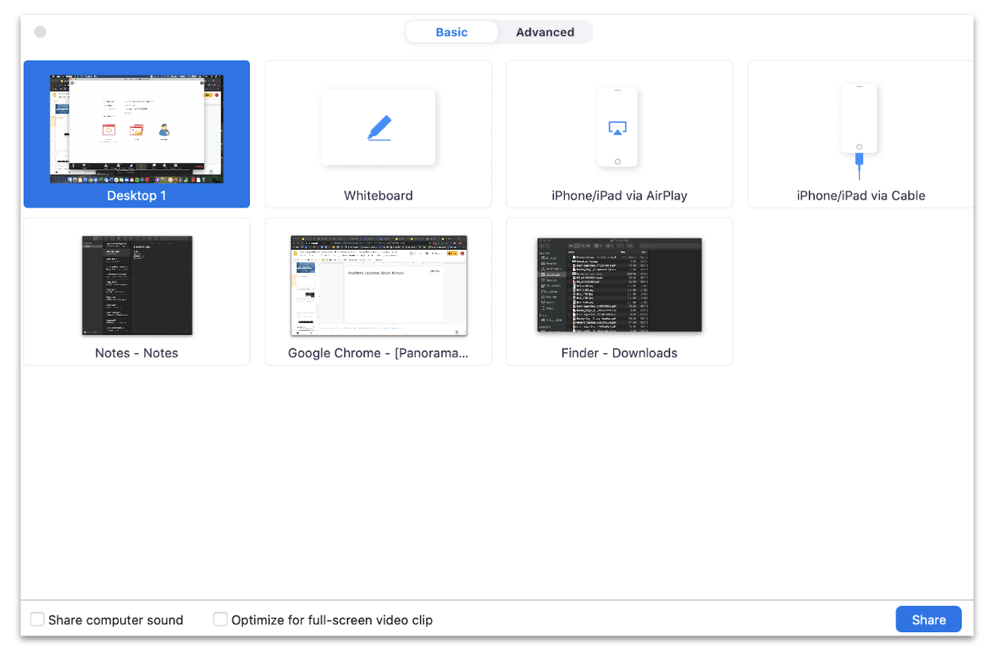
Task: Choose iPhone/iPad via Cable sharing option
Action: (x=860, y=134)
